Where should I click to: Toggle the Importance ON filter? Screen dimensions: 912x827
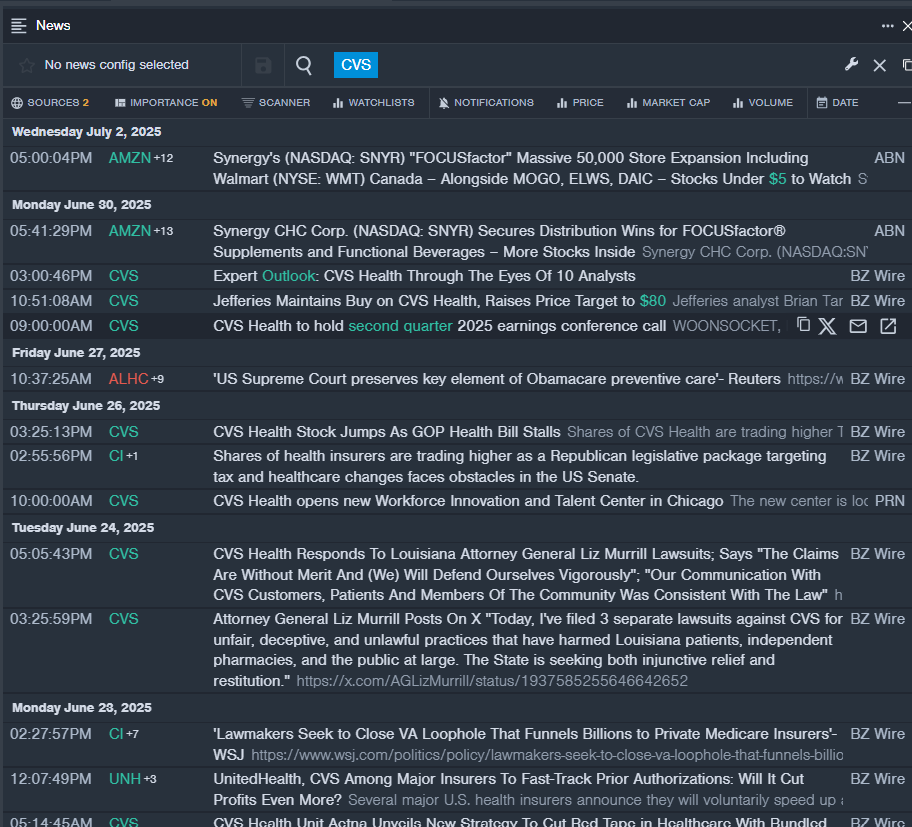tap(166, 103)
